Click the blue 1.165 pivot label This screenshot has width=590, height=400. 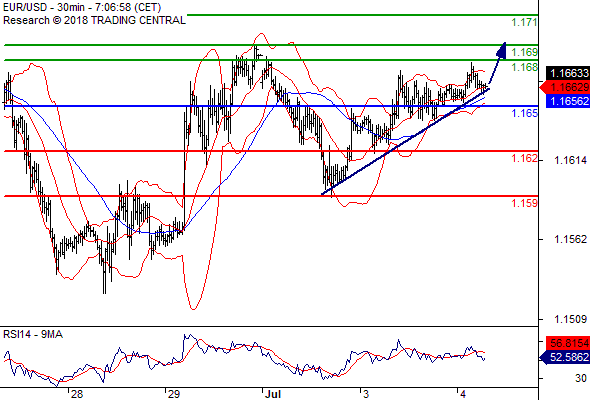click(x=524, y=113)
